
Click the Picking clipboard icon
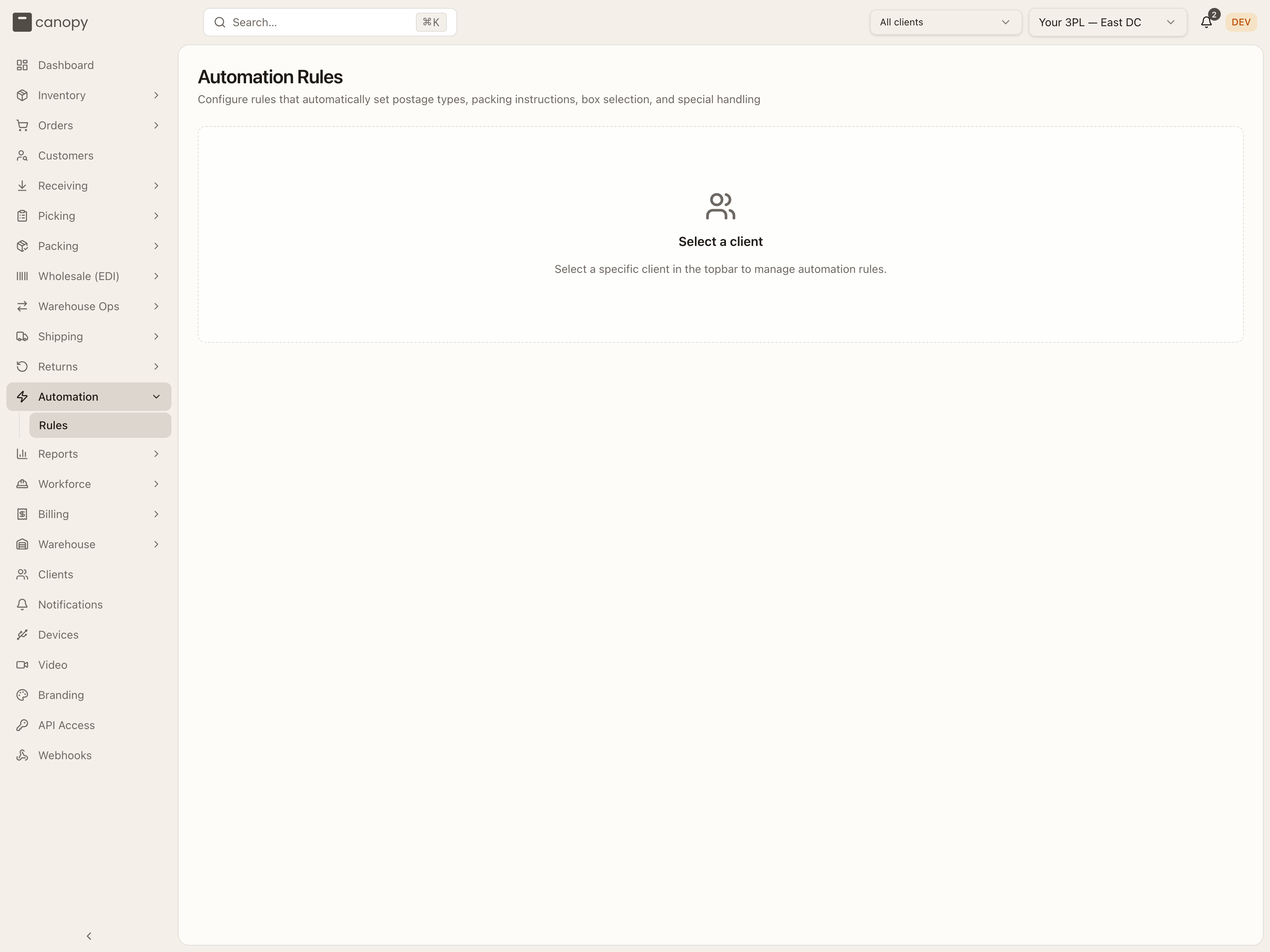pos(22,216)
